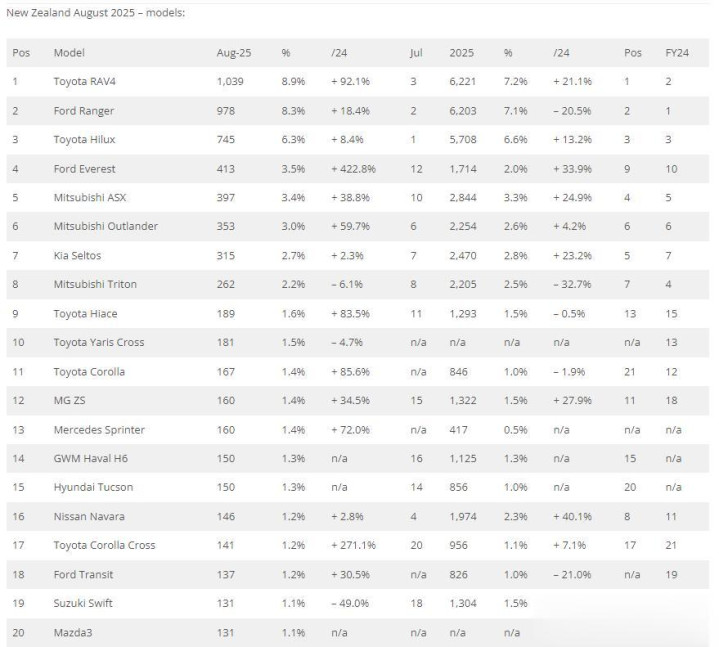Click the Toyota Yaris Cross entry
This screenshot has height=647, width=719.
coord(99,343)
